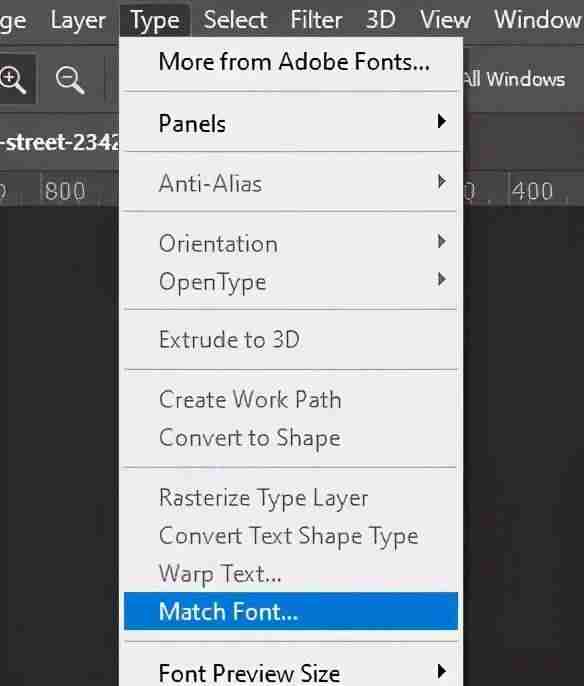Close the open Type menu header
This screenshot has height=686, width=584.
[x=155, y=20]
